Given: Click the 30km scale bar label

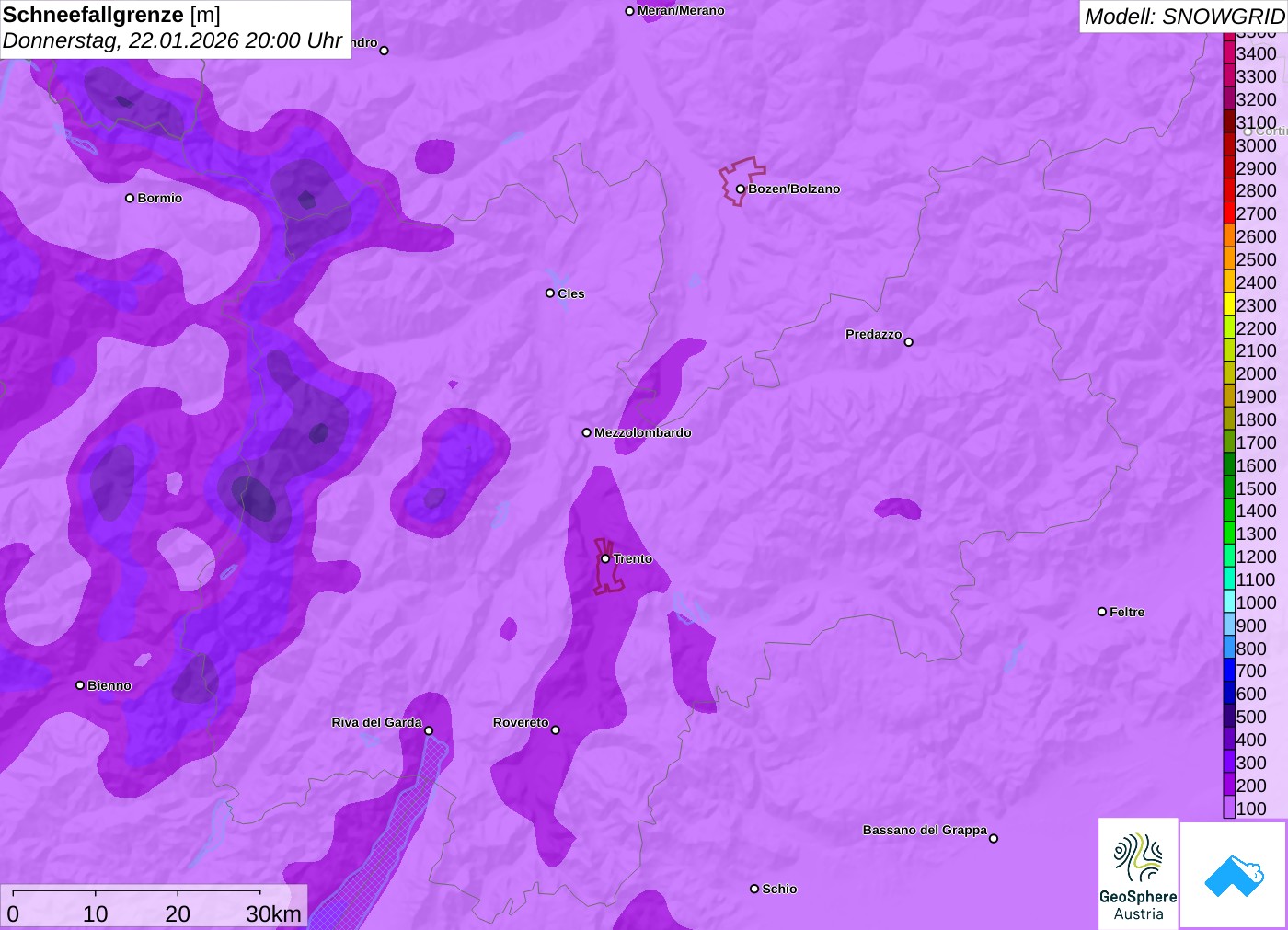Looking at the screenshot, I should click(x=273, y=913).
